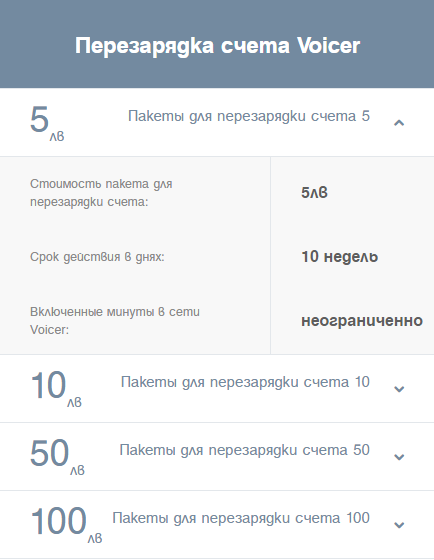Click 'Пакеты для перезарядки счета 5' title

[x=249, y=116]
